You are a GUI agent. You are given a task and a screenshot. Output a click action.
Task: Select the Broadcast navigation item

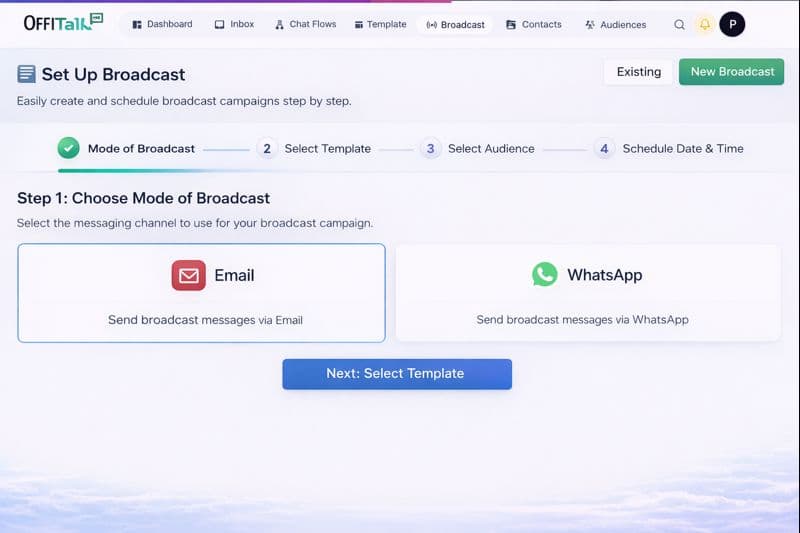[x=455, y=24]
